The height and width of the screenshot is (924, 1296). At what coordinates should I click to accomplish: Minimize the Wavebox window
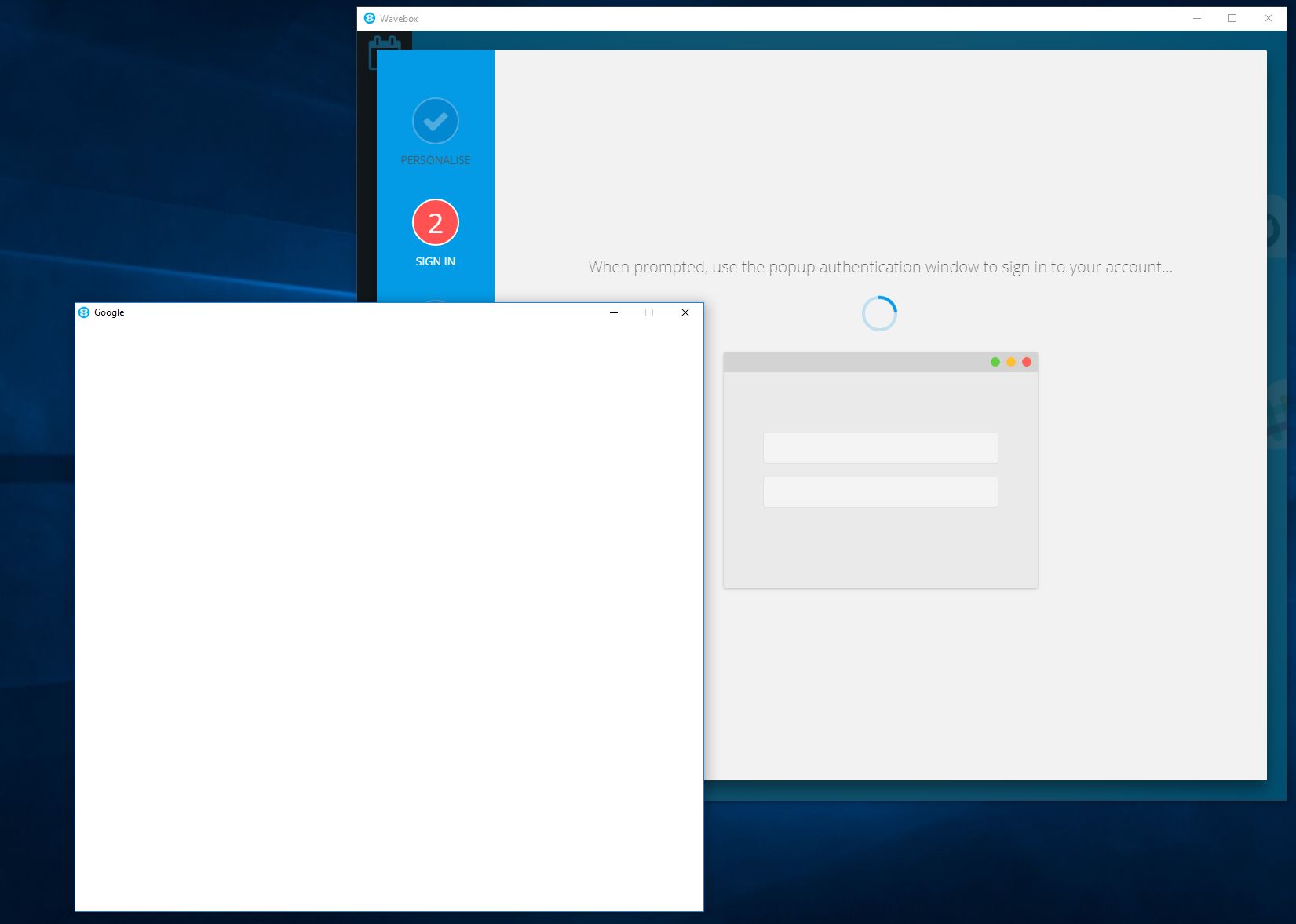pyautogui.click(x=1197, y=18)
